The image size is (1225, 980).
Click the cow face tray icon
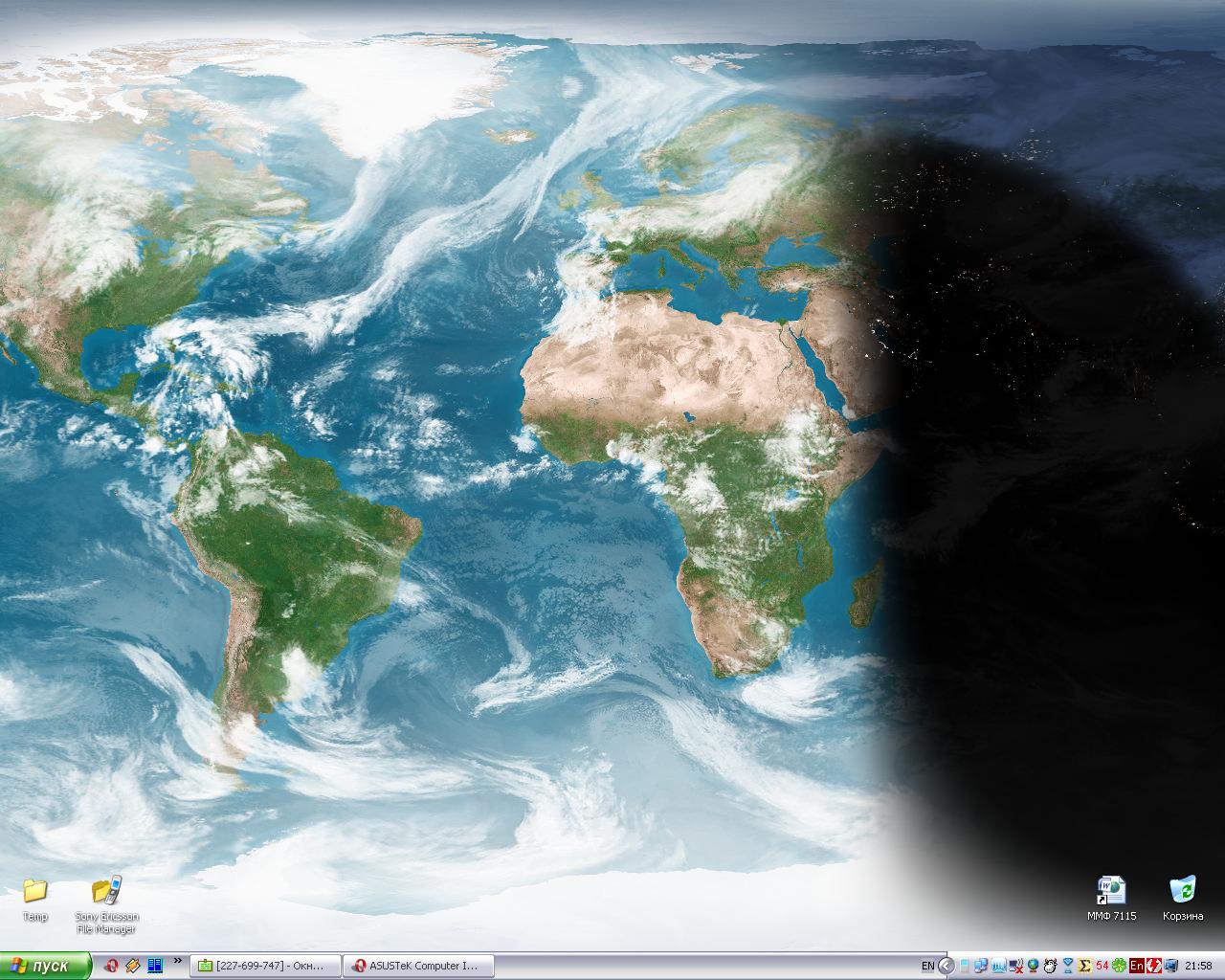pyautogui.click(x=1051, y=966)
